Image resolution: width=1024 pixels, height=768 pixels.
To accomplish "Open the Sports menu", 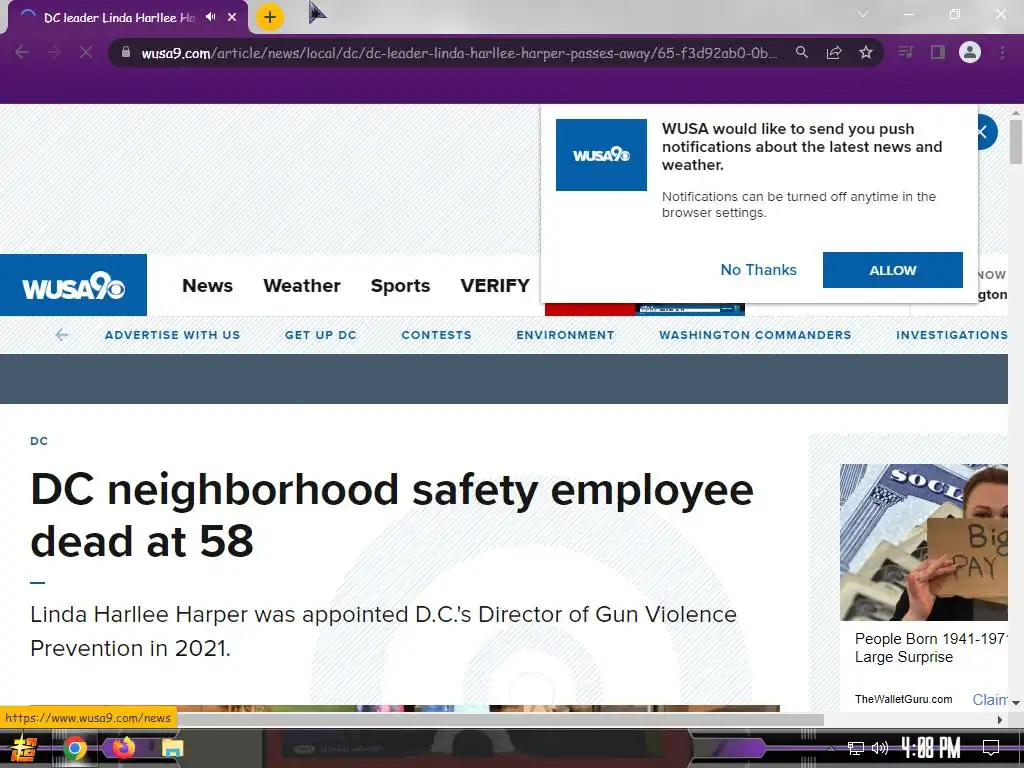I will pos(400,285).
